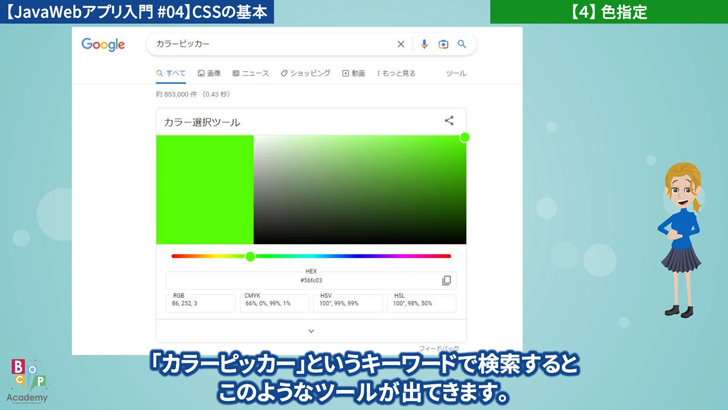
Task: Copy the HEX value with copy icon
Action: coord(446,280)
